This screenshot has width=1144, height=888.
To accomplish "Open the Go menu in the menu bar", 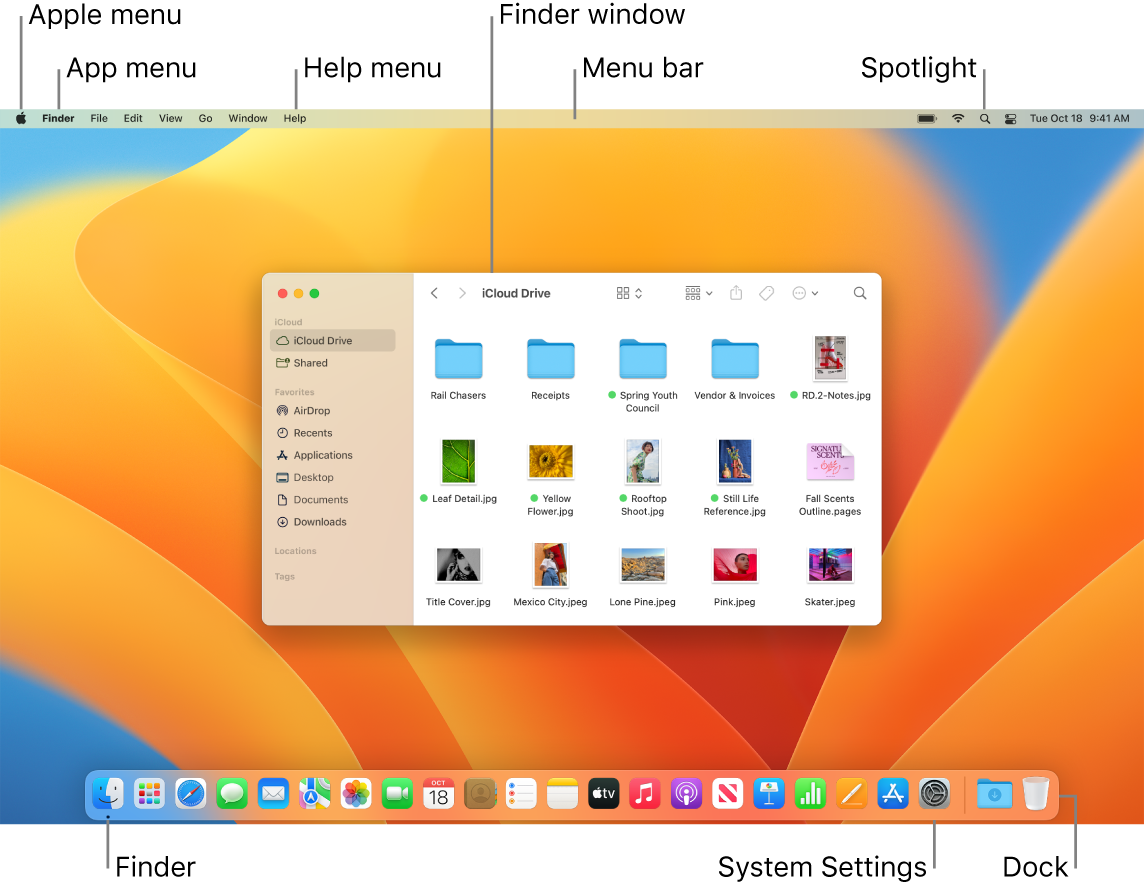I will pyautogui.click(x=205, y=117).
